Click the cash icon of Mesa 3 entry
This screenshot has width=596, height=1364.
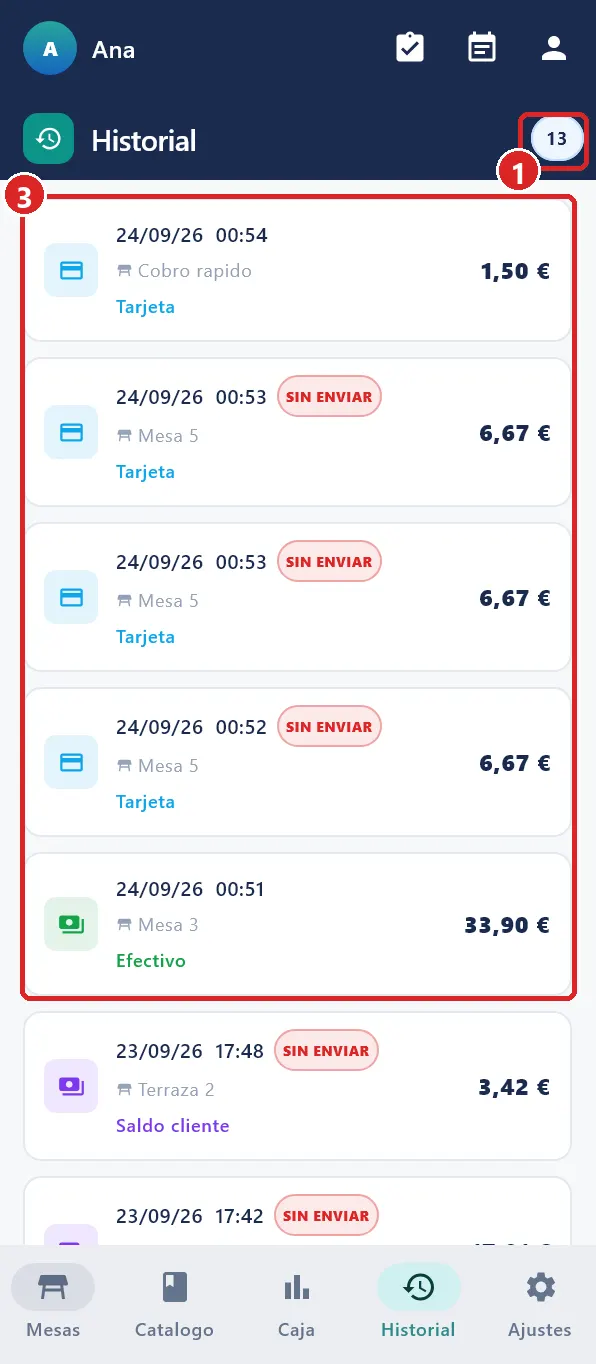71,924
